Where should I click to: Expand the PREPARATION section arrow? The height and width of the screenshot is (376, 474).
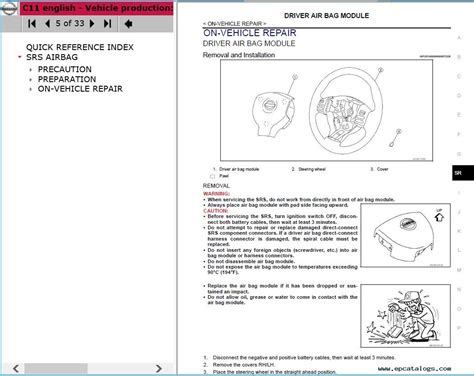pyautogui.click(x=31, y=80)
